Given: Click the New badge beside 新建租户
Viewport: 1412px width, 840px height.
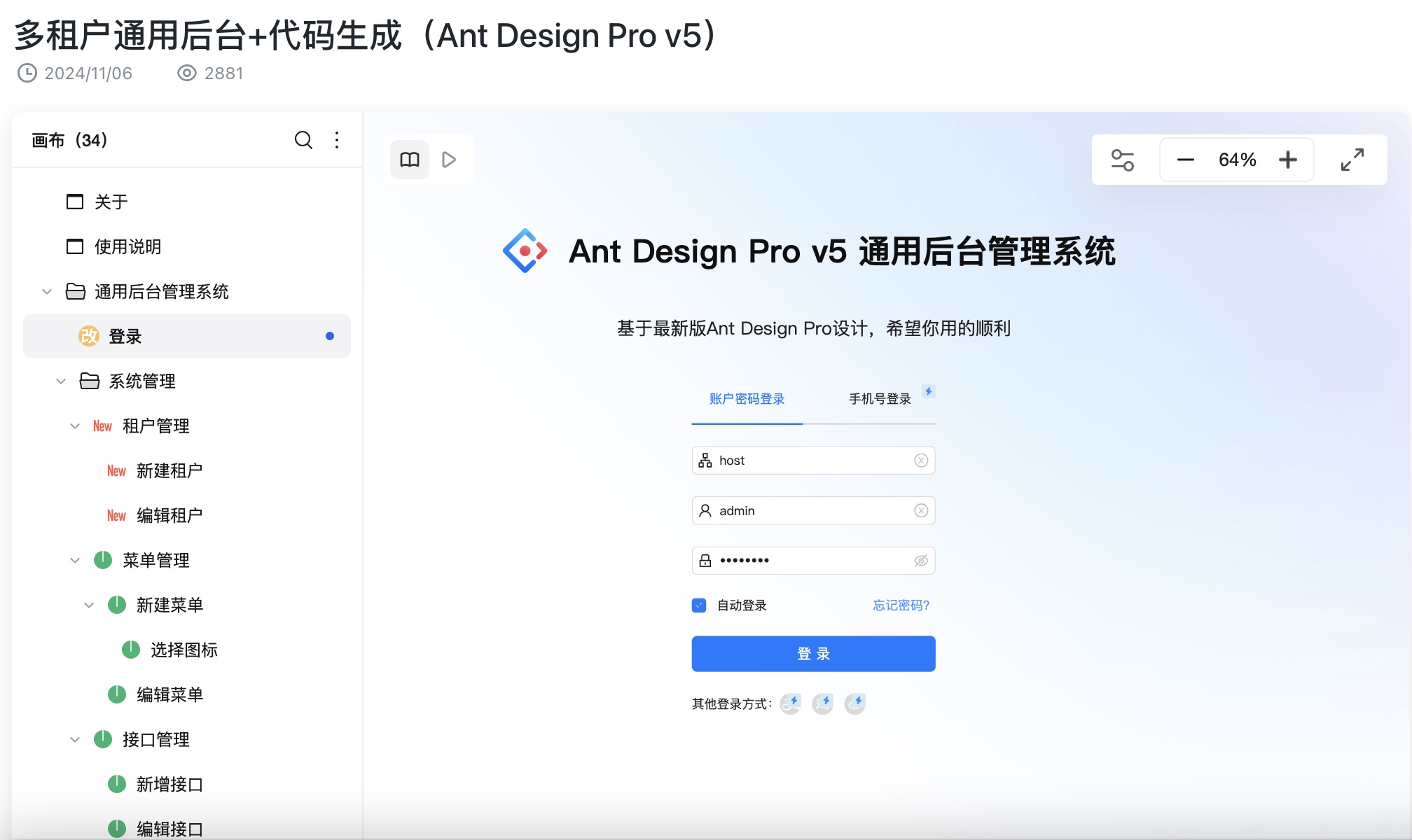Looking at the screenshot, I should point(116,470).
